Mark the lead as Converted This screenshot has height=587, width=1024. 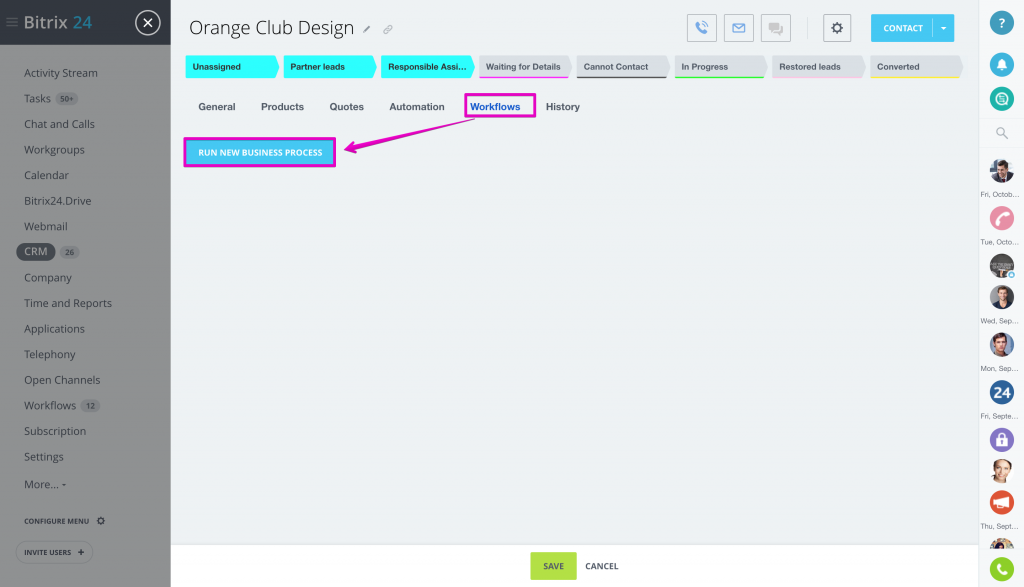916,67
